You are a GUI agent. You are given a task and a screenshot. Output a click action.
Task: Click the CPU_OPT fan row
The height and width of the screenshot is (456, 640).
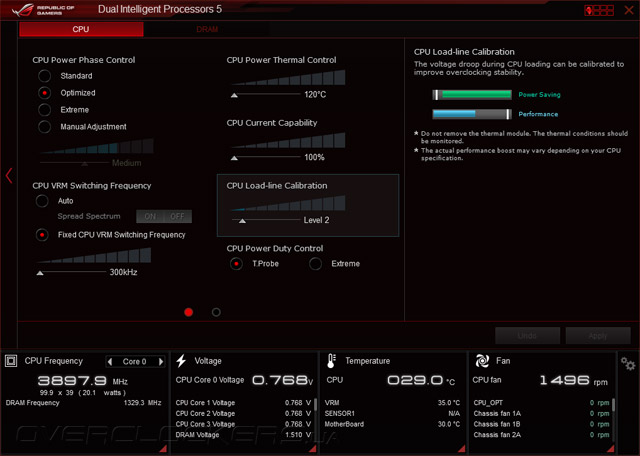click(541, 403)
